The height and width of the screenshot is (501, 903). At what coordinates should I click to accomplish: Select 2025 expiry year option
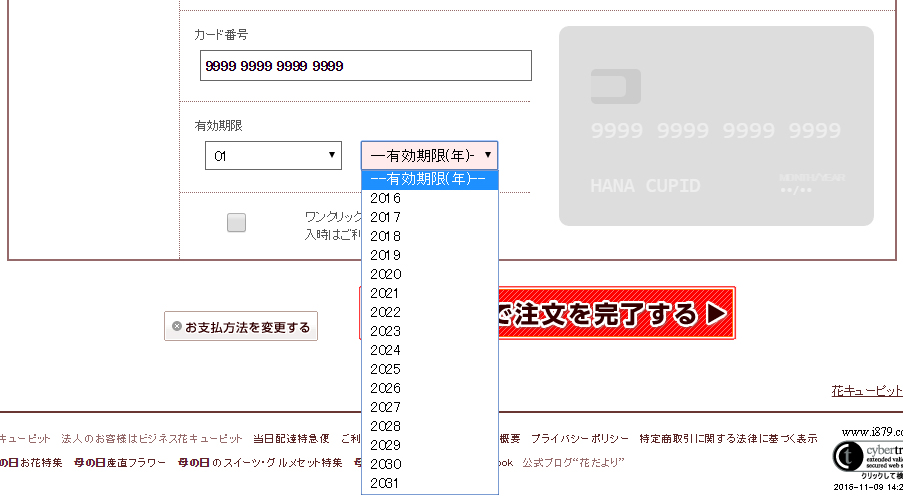coord(430,369)
